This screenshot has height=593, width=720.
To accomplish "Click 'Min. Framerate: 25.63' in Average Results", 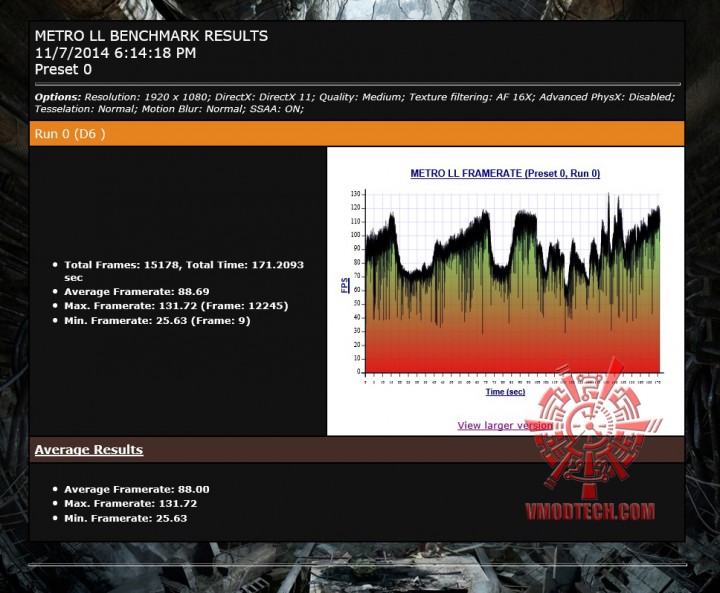I will tap(125, 519).
